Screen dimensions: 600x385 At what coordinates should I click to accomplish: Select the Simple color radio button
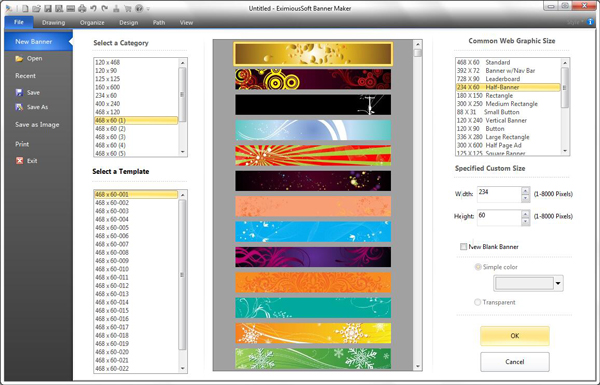point(478,267)
